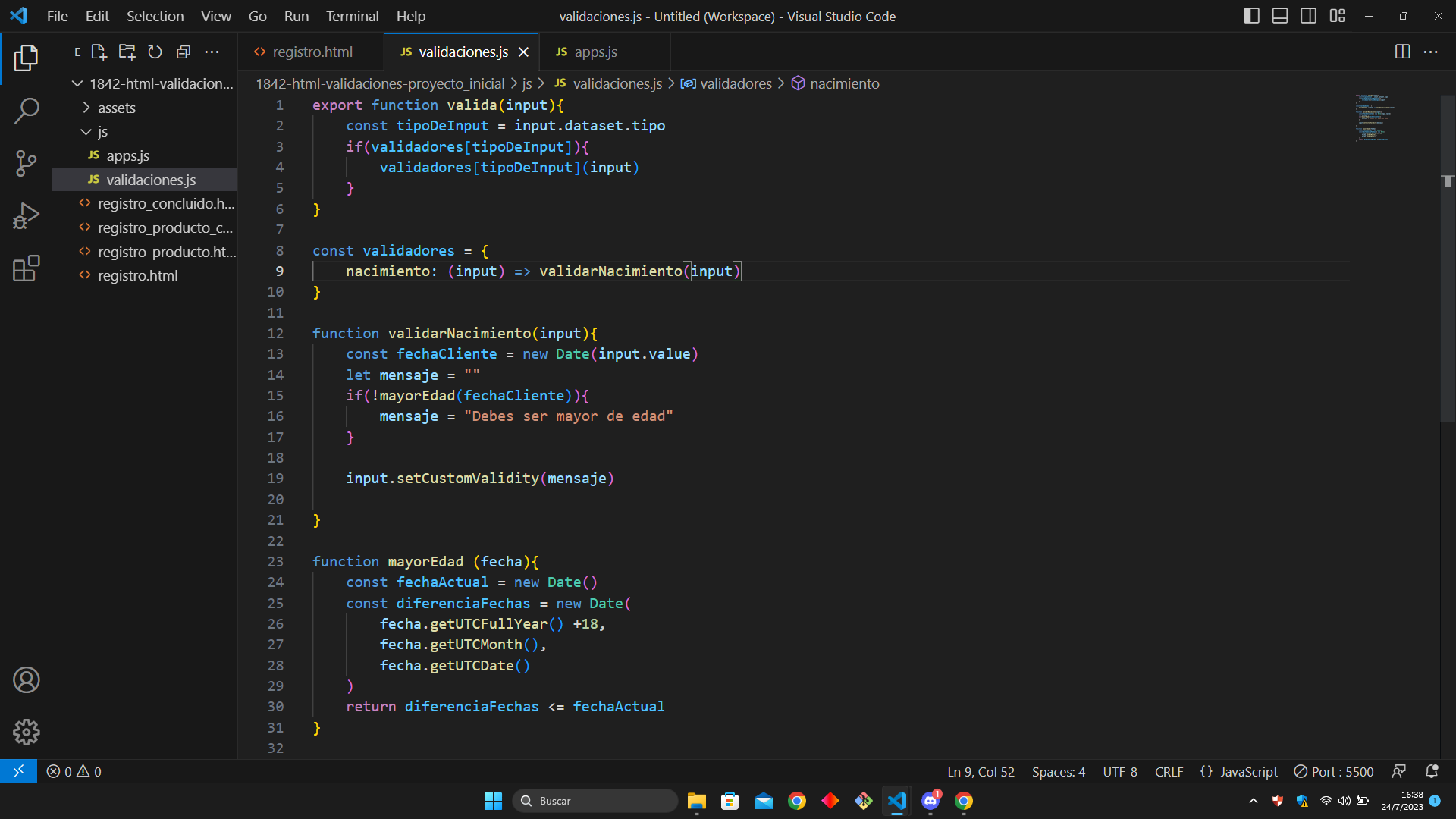
Task: Click the Windows taskbar search box
Action: pyautogui.click(x=595, y=801)
